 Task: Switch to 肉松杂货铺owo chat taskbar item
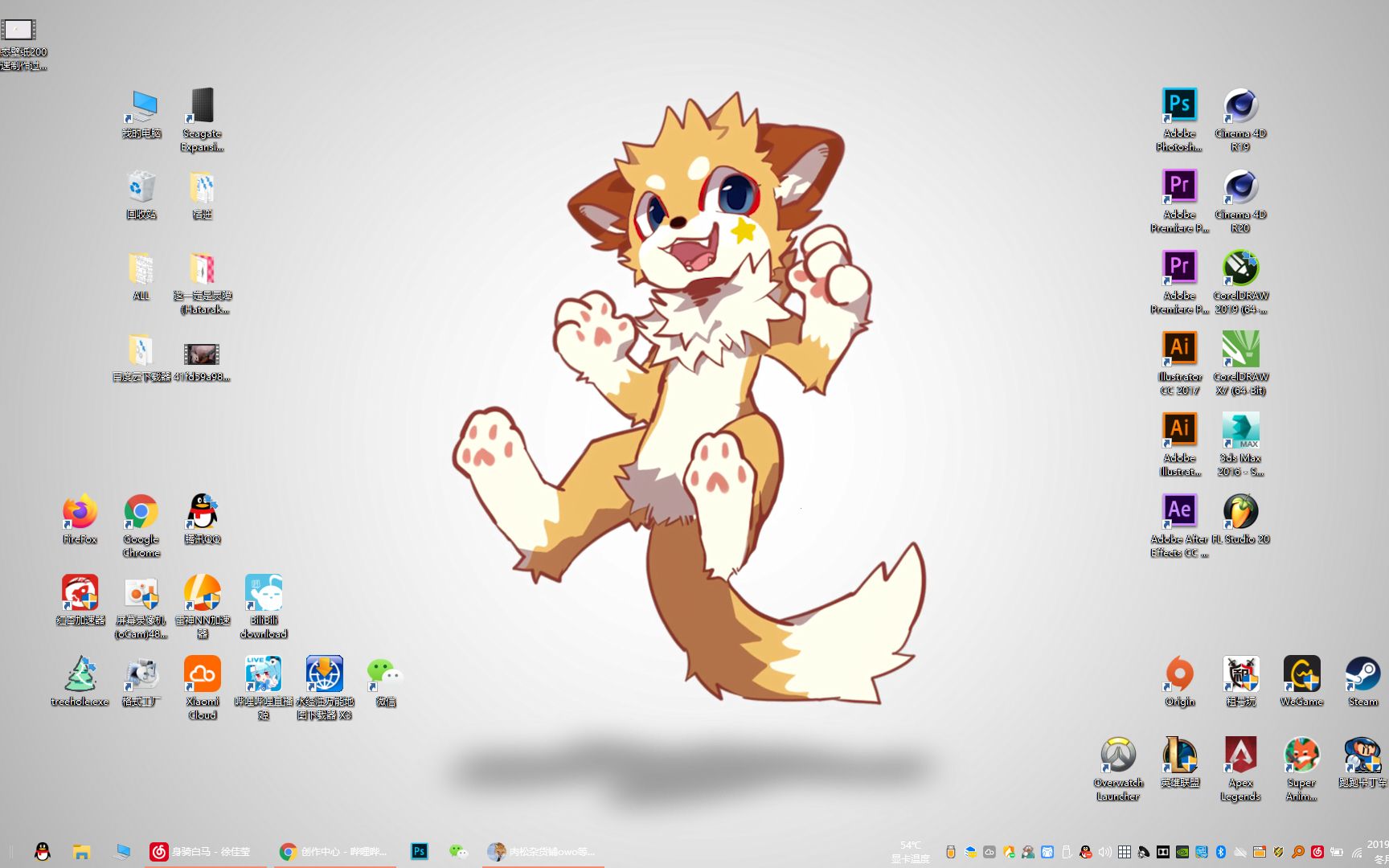[542, 852]
